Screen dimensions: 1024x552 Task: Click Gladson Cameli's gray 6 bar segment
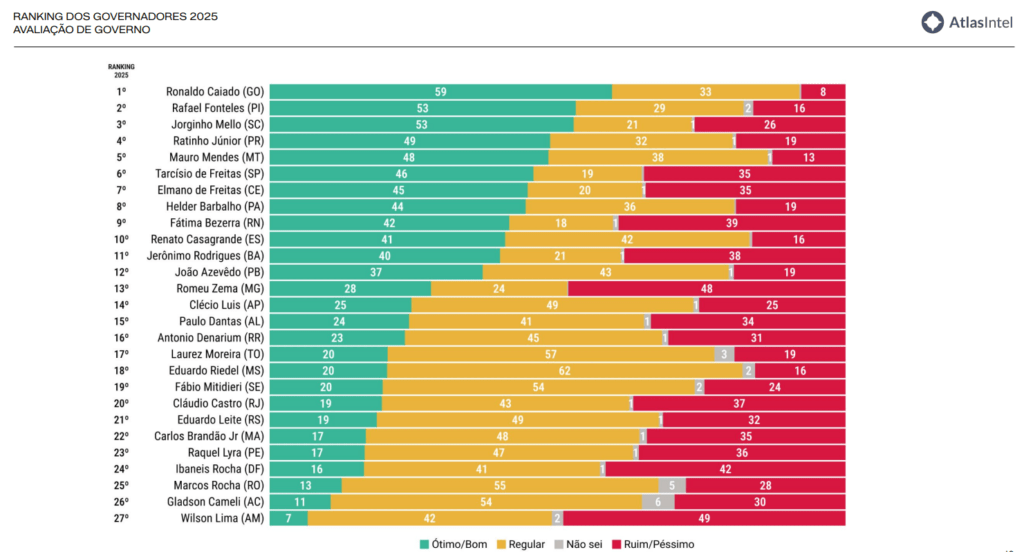click(x=657, y=502)
